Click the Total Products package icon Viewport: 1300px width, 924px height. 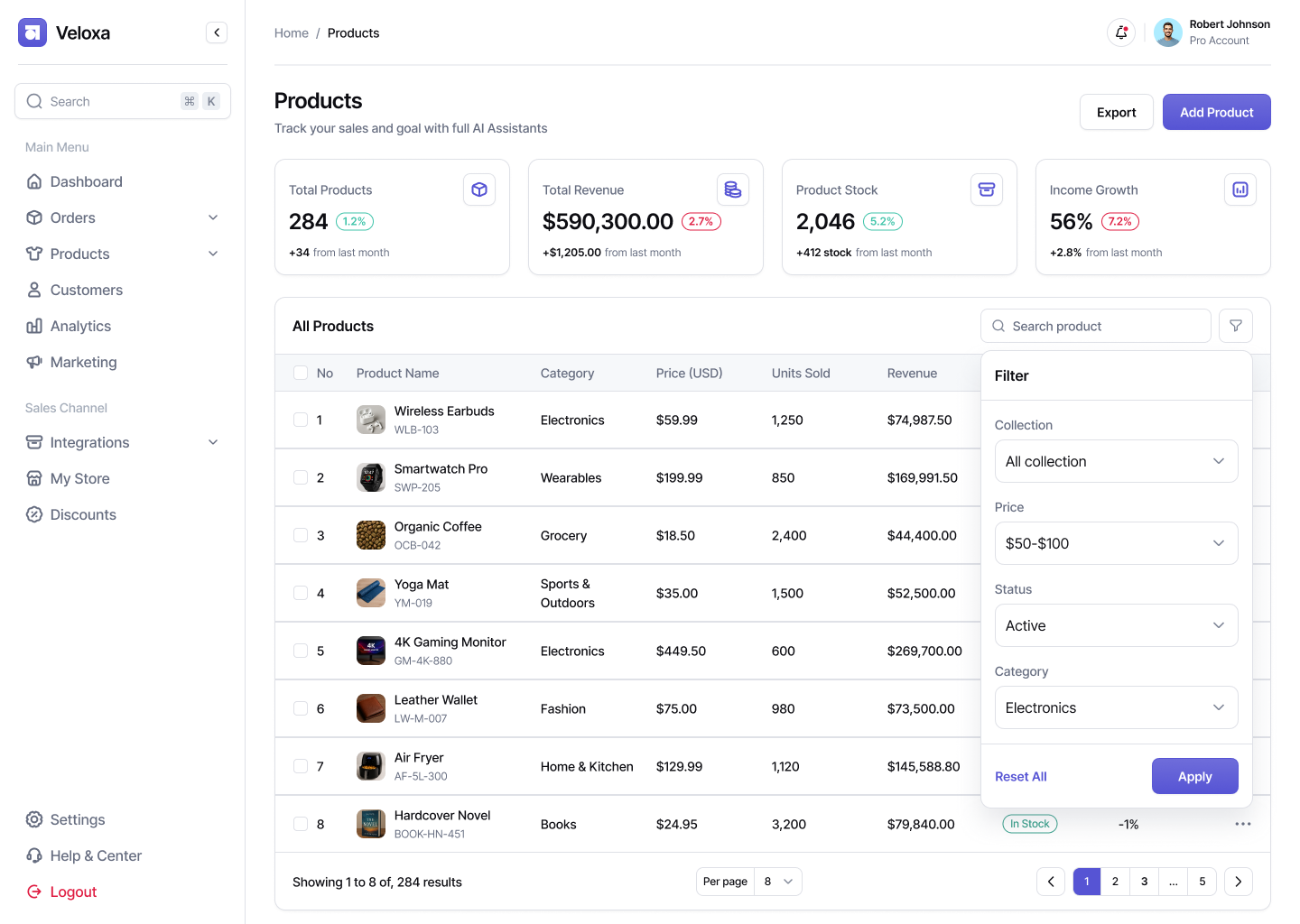[x=479, y=189]
